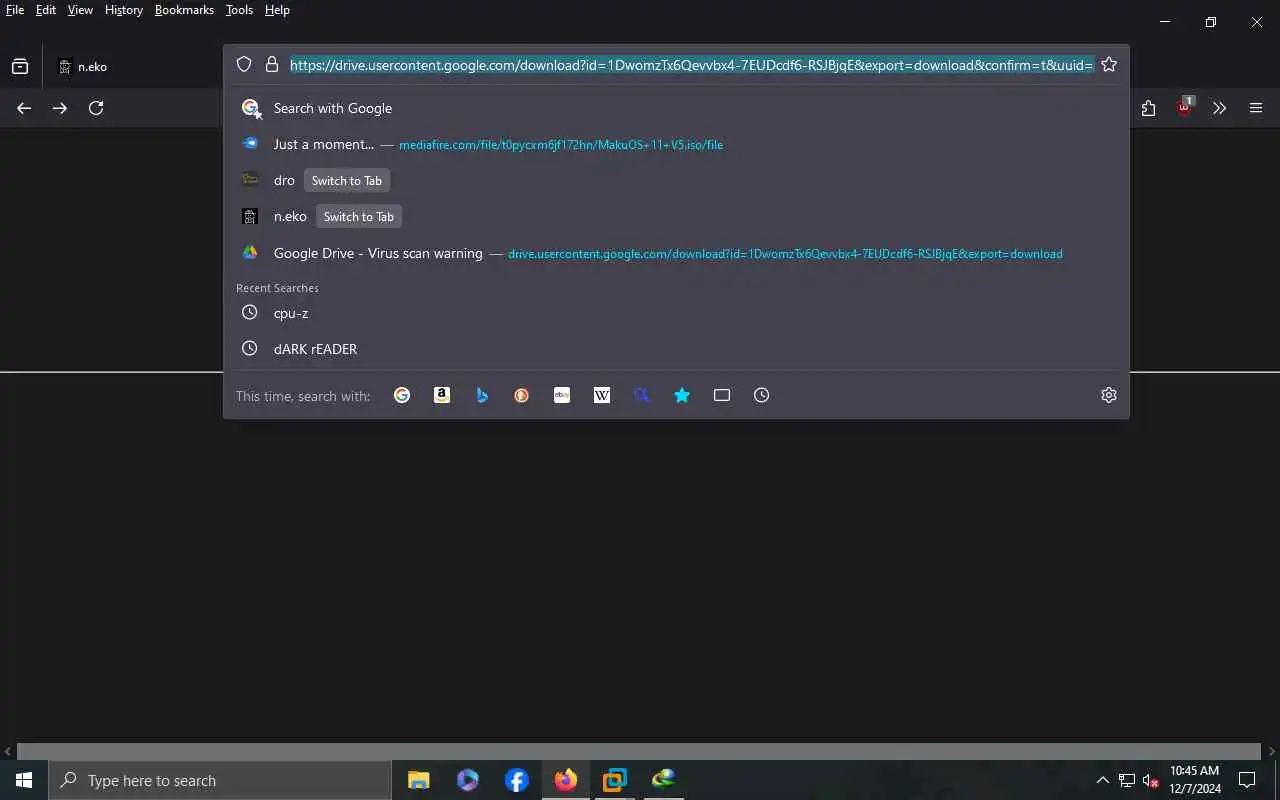
Task: Search this time with Wikipedia
Action: pyautogui.click(x=602, y=395)
